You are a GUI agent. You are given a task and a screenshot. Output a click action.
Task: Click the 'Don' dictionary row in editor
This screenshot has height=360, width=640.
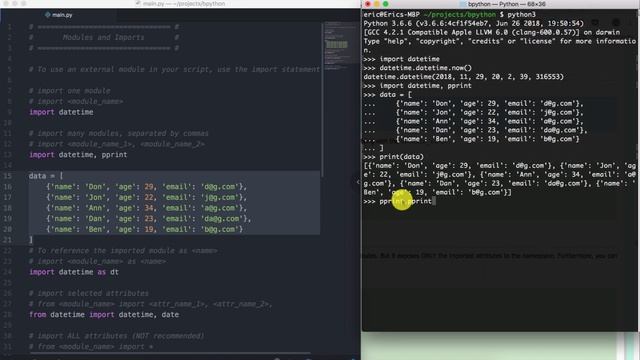[x=147, y=187]
